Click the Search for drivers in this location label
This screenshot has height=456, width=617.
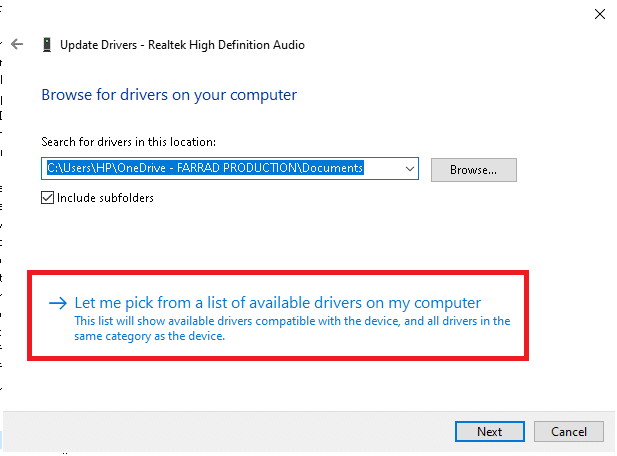click(x=129, y=143)
